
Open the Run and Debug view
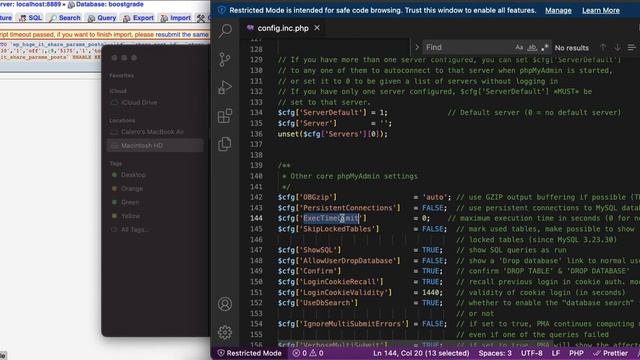(225, 87)
